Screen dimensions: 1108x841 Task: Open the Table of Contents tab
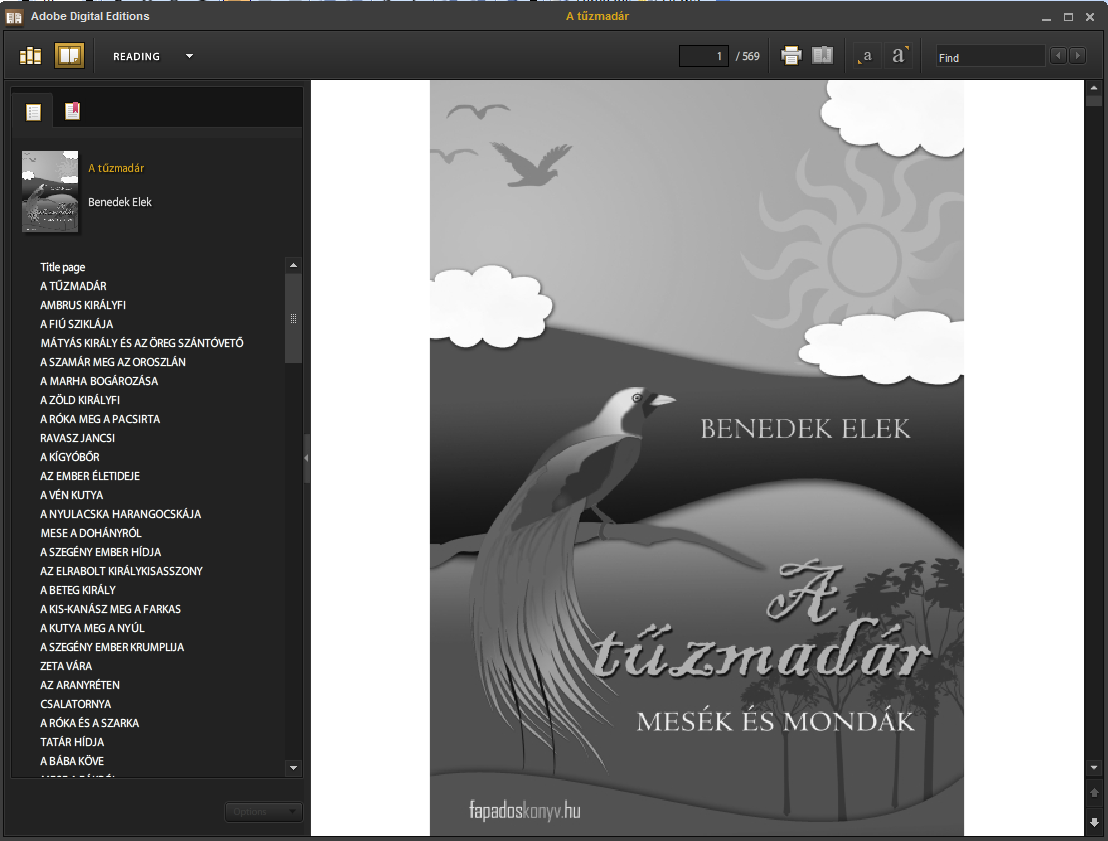pos(33,112)
